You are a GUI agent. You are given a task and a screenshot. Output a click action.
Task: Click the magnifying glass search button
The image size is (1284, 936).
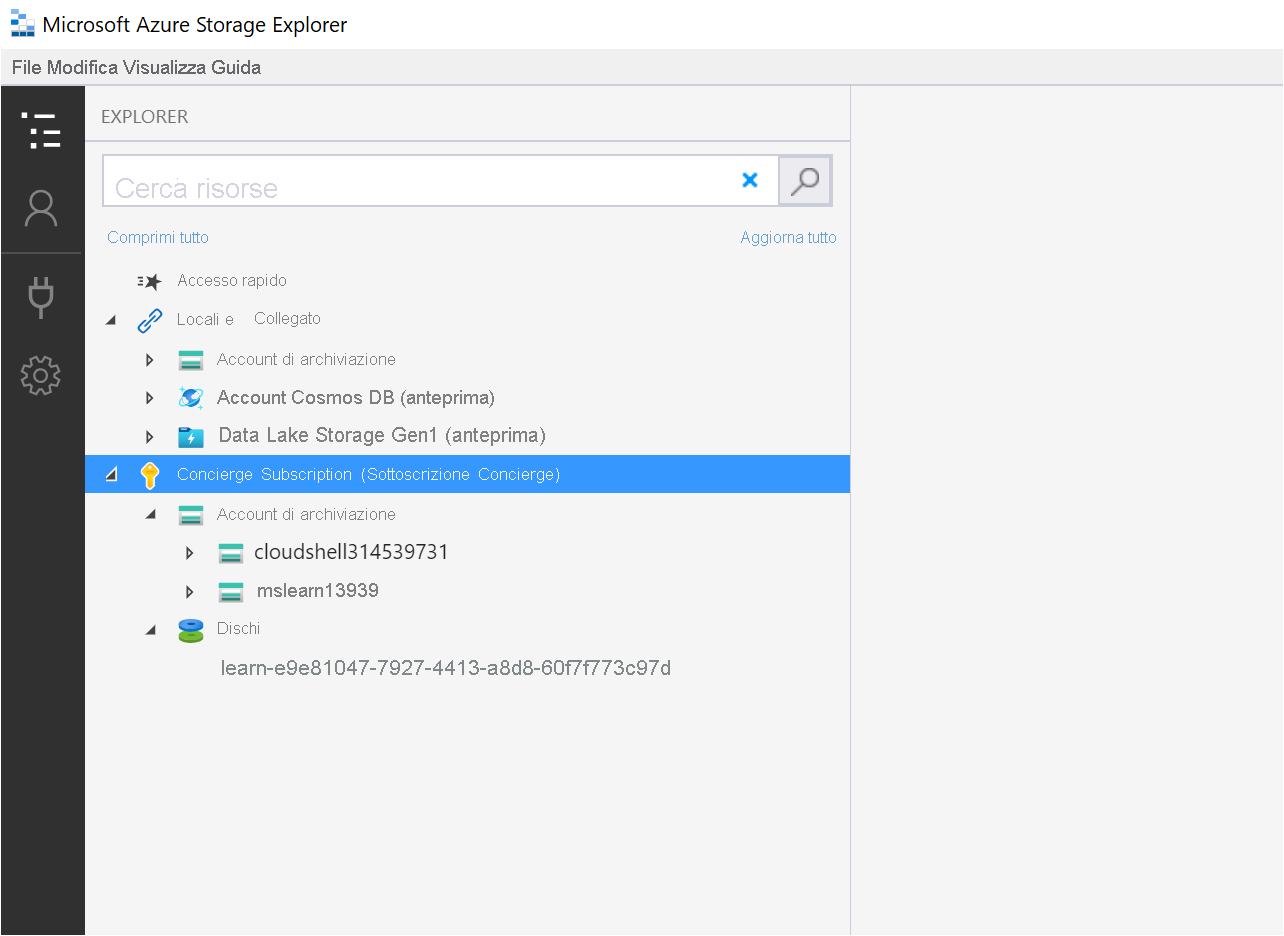tap(805, 181)
